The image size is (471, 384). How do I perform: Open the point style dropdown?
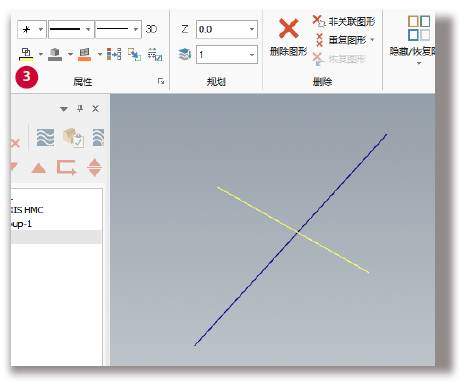click(x=32, y=29)
